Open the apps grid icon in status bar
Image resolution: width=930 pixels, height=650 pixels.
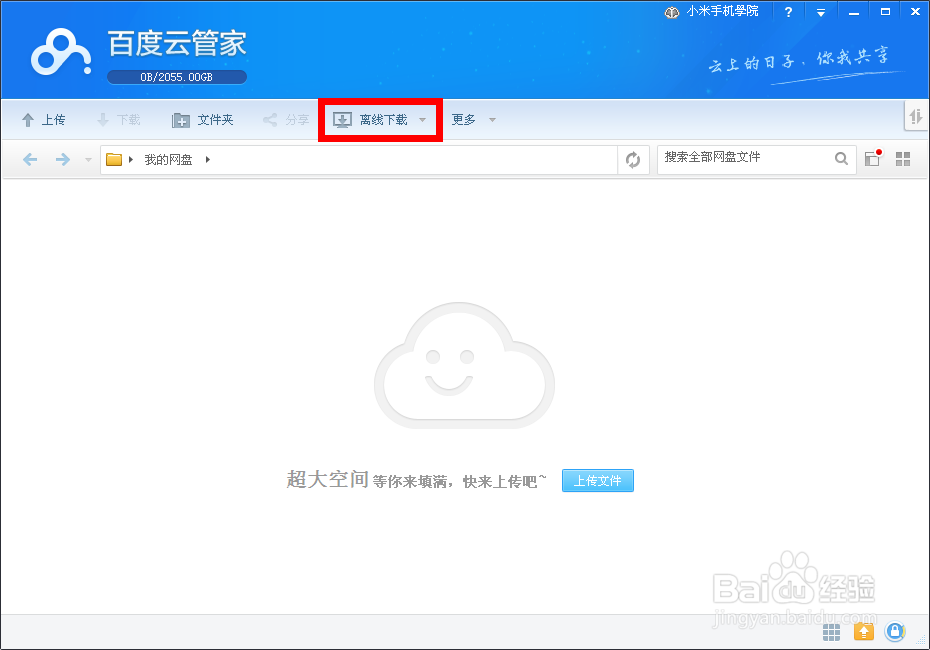832,632
